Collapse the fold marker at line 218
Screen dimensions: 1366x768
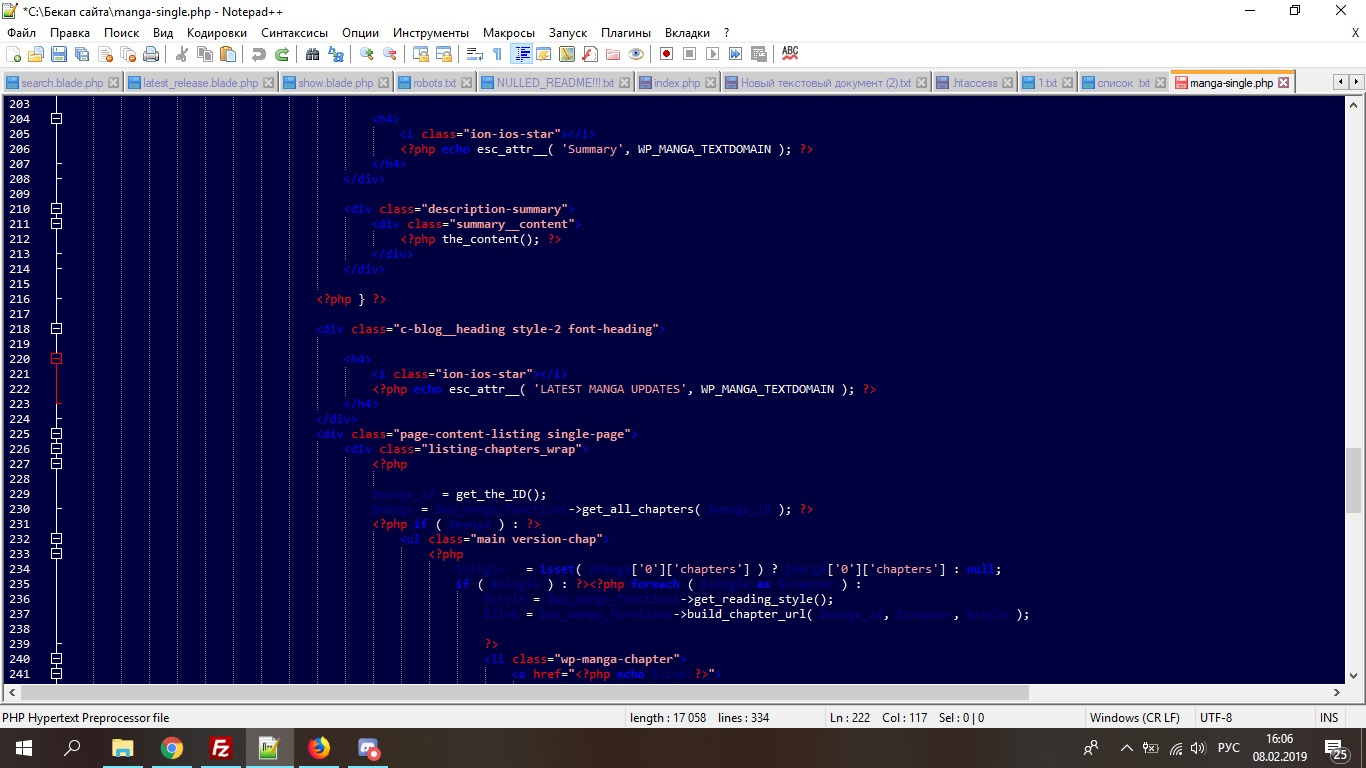(56, 329)
